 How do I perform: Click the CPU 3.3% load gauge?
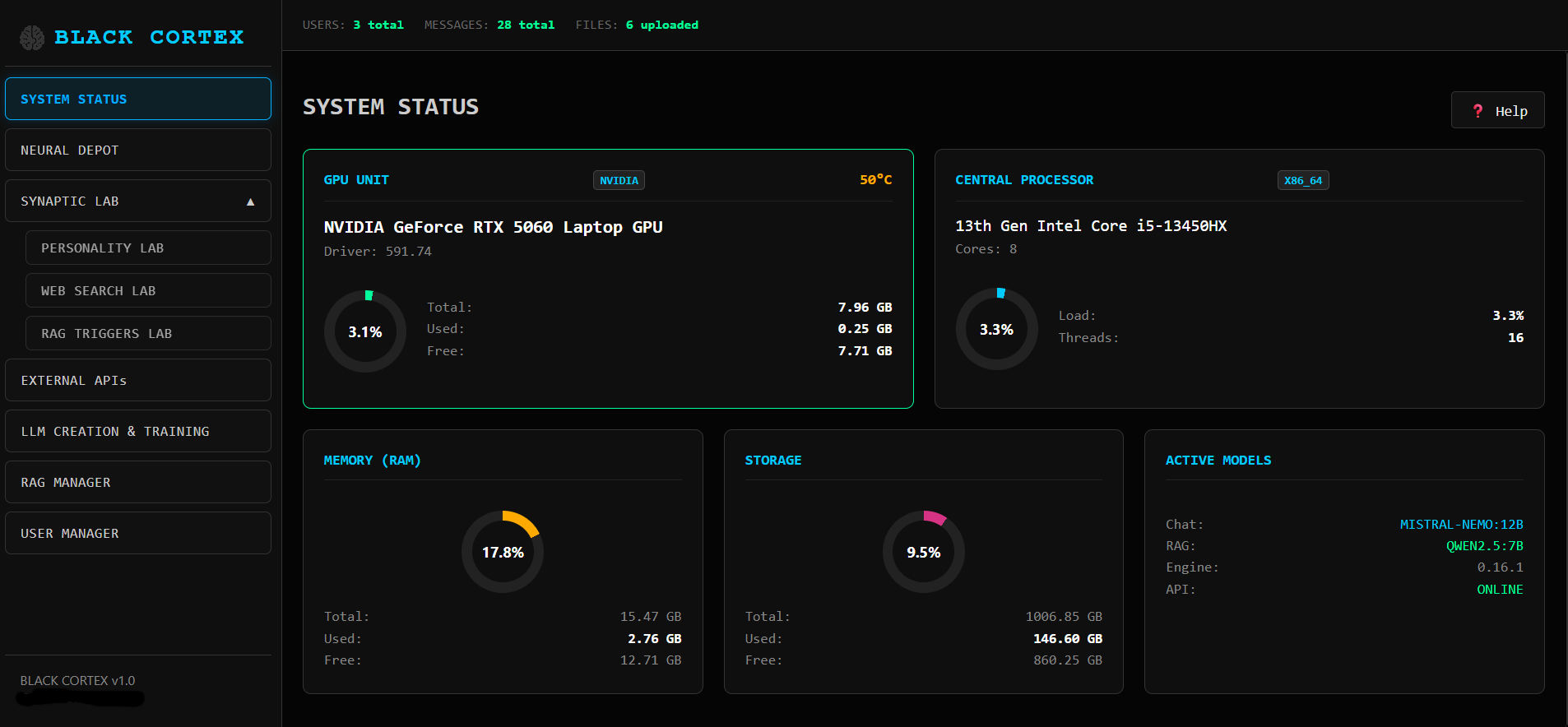[x=996, y=329]
